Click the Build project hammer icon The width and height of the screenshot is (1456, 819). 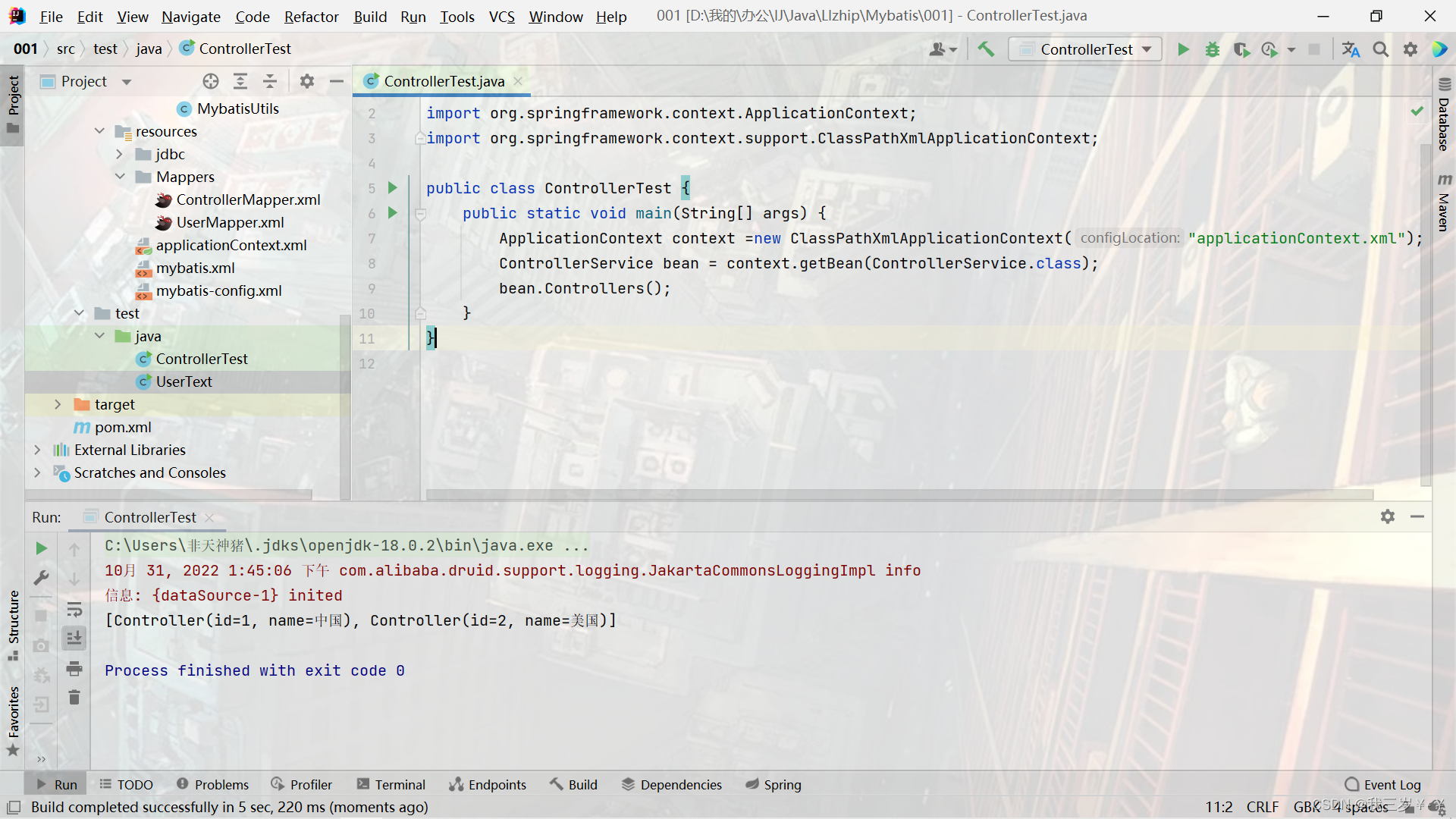(986, 49)
